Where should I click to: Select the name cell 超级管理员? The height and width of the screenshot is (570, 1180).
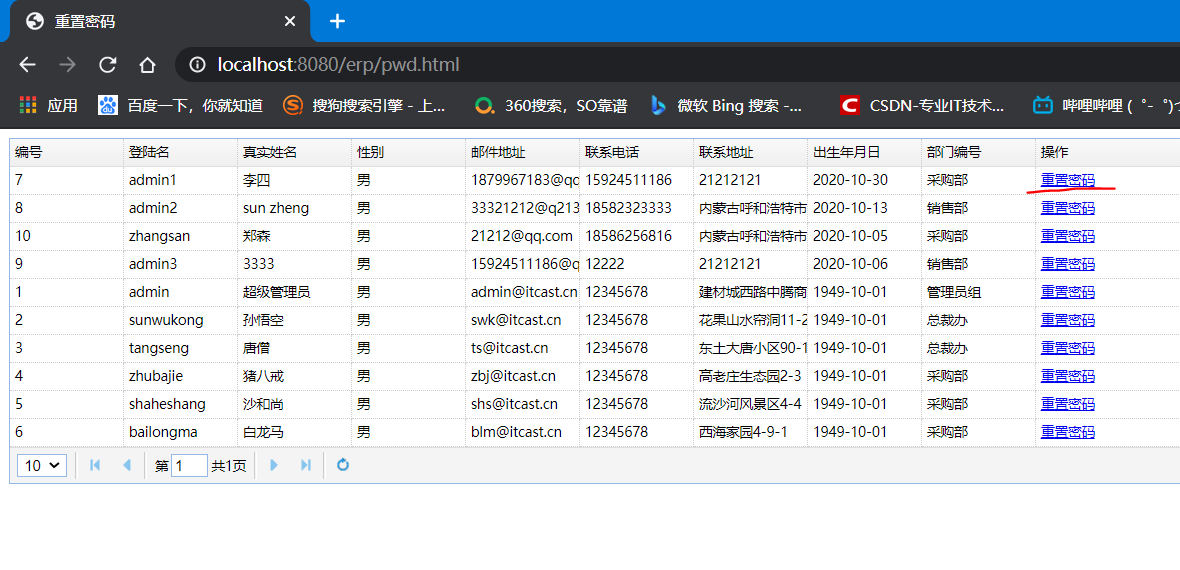(294, 292)
